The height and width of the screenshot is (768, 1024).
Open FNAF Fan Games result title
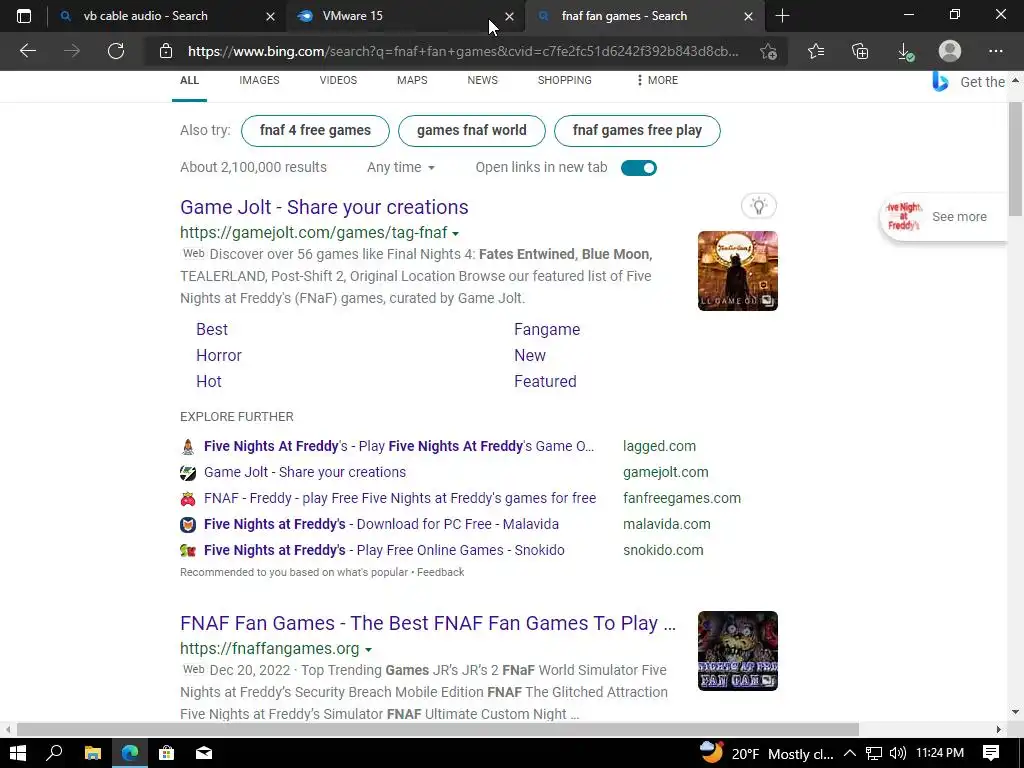pos(428,623)
